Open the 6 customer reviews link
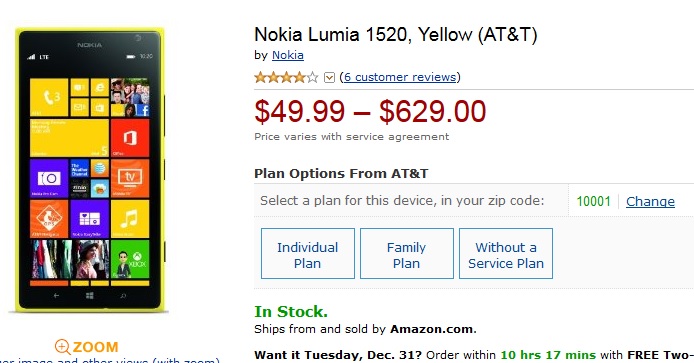Viewport: 694px width, 363px height. (400, 77)
